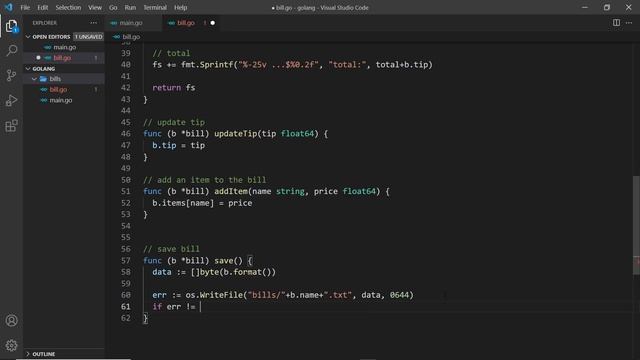Image resolution: width=640 pixels, height=360 pixels.
Task: Click 'fmt.Sprintf' on line 40
Action: 207,64
